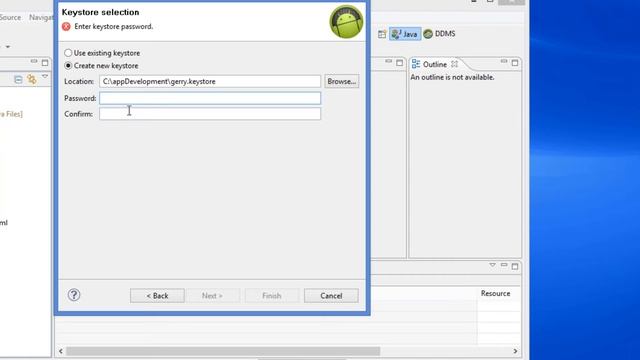Image resolution: width=640 pixels, height=360 pixels.
Task: Maximize the editor area
Action: (x=399, y=63)
